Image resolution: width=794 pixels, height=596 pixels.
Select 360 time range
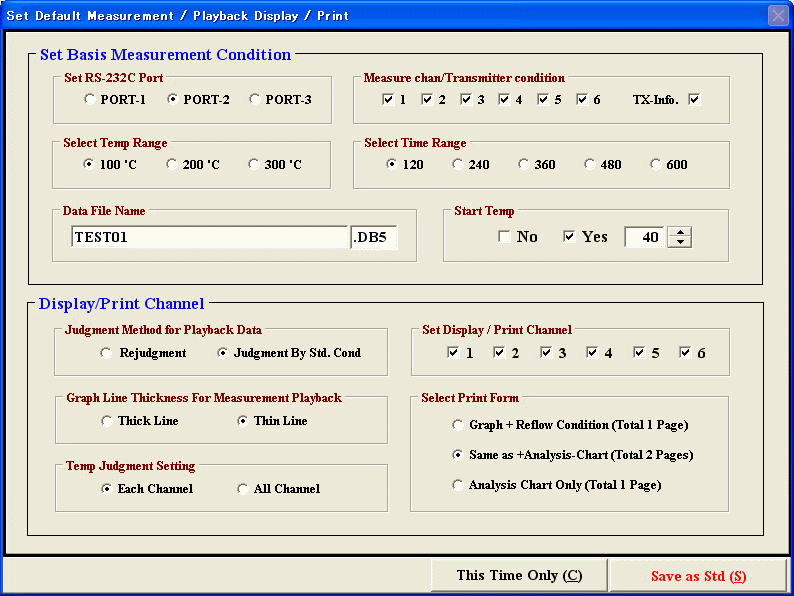tap(523, 164)
